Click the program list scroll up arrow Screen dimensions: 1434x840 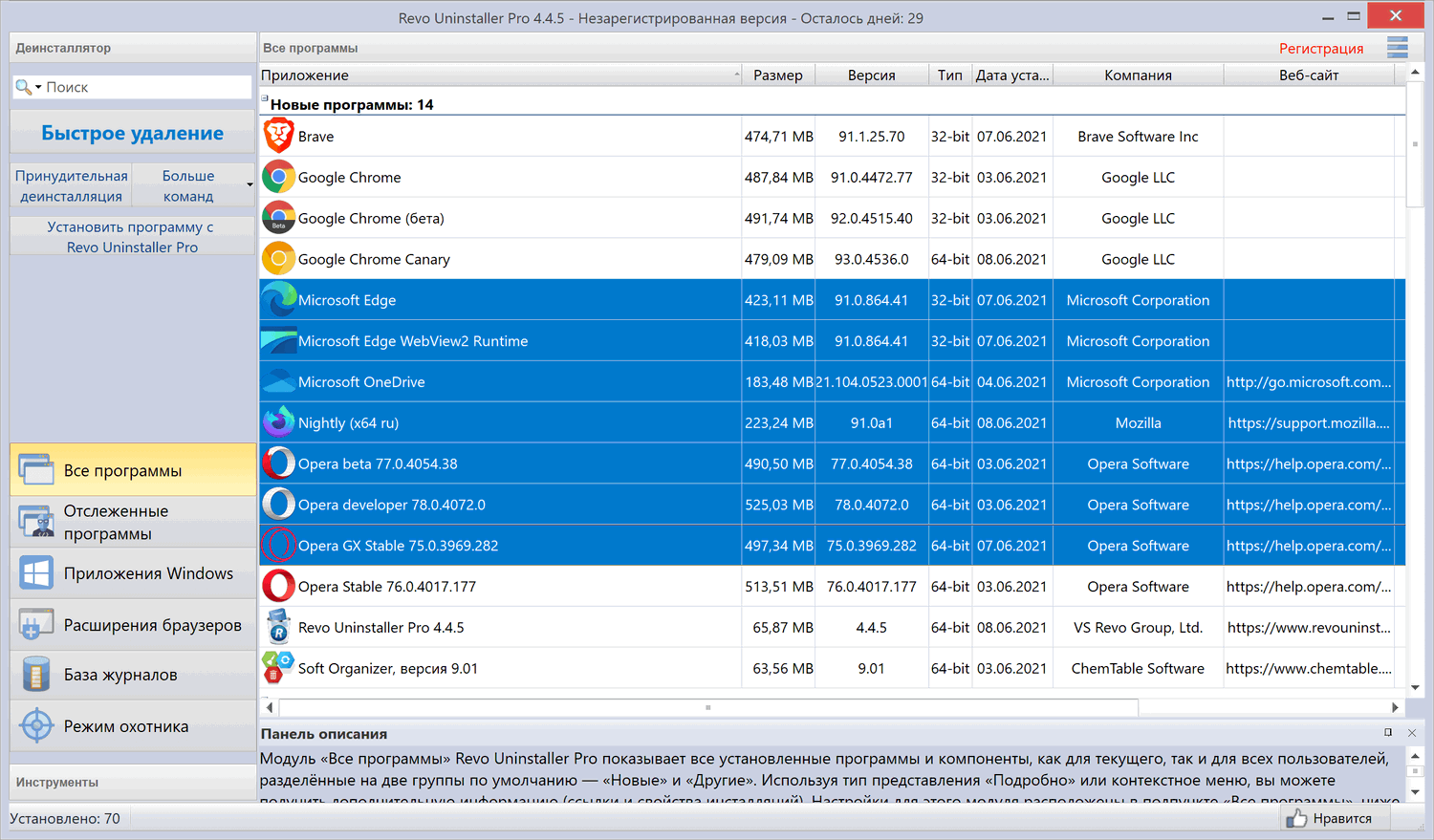pos(1416,73)
